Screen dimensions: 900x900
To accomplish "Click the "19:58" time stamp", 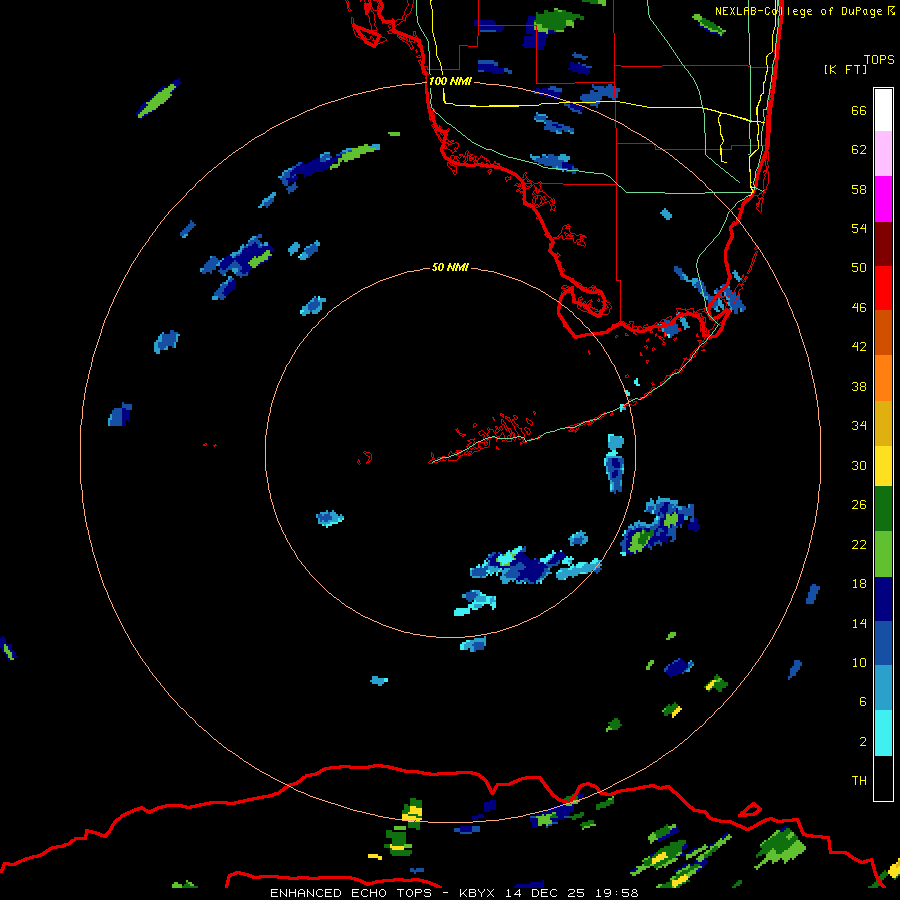I will click(x=616, y=893).
